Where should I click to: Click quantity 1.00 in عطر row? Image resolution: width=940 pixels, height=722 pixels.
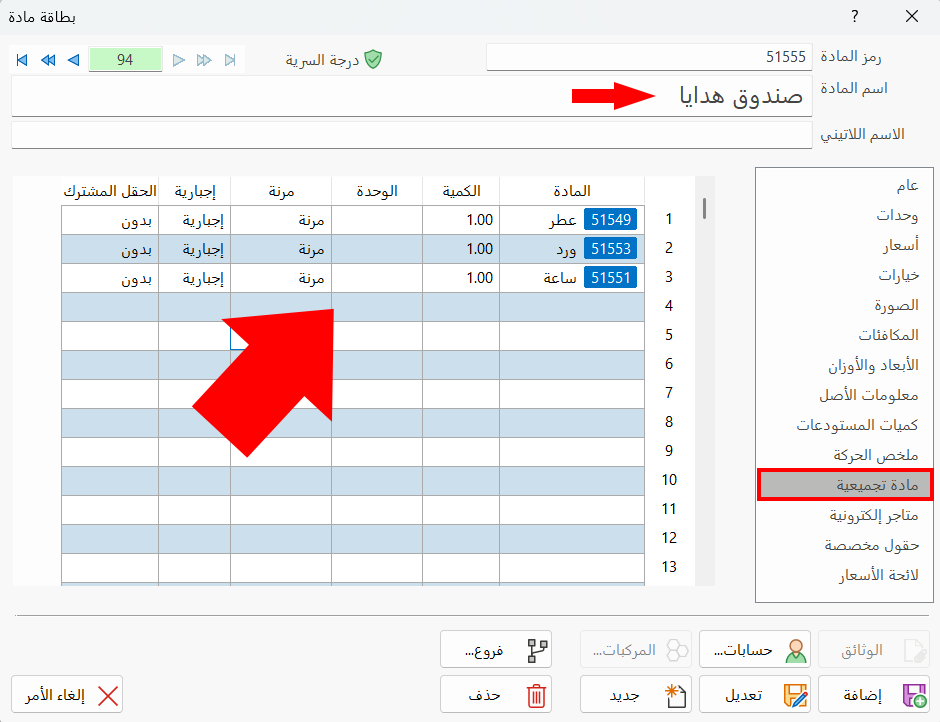(461, 220)
